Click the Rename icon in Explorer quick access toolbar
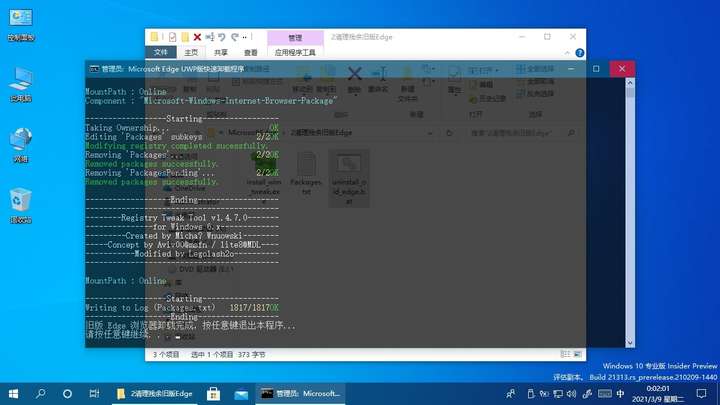The image size is (720, 405). [x=209, y=37]
